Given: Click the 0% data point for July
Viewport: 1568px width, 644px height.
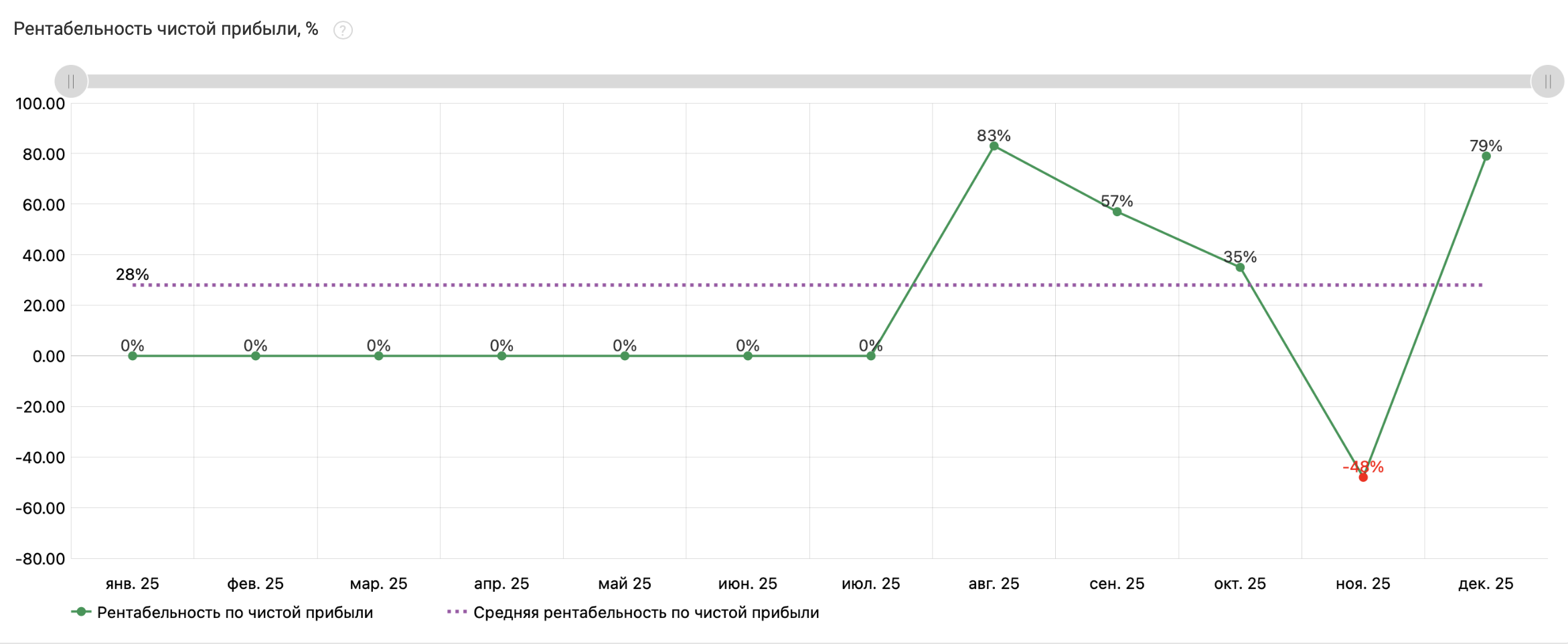Looking at the screenshot, I should (x=870, y=356).
